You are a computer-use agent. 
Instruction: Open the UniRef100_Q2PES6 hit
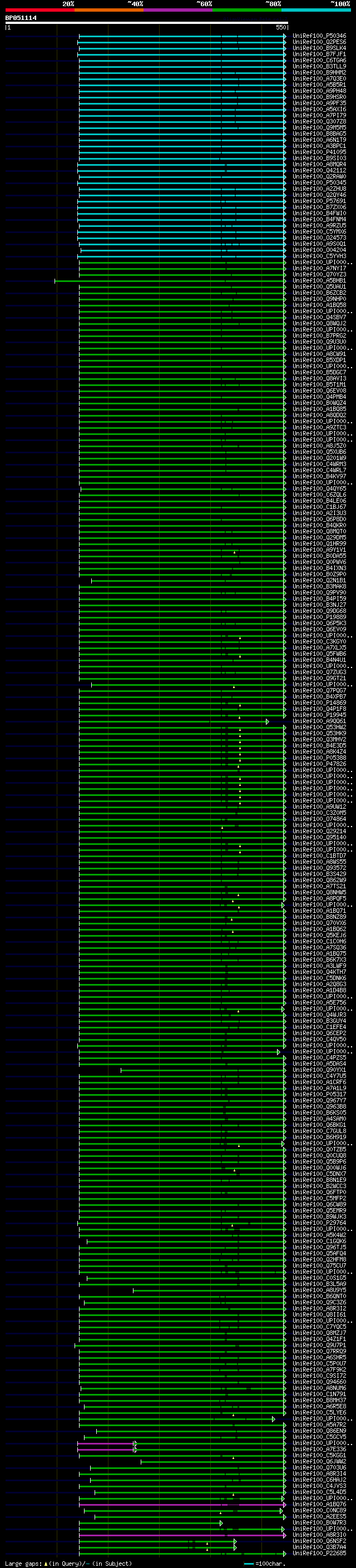pos(319,42)
